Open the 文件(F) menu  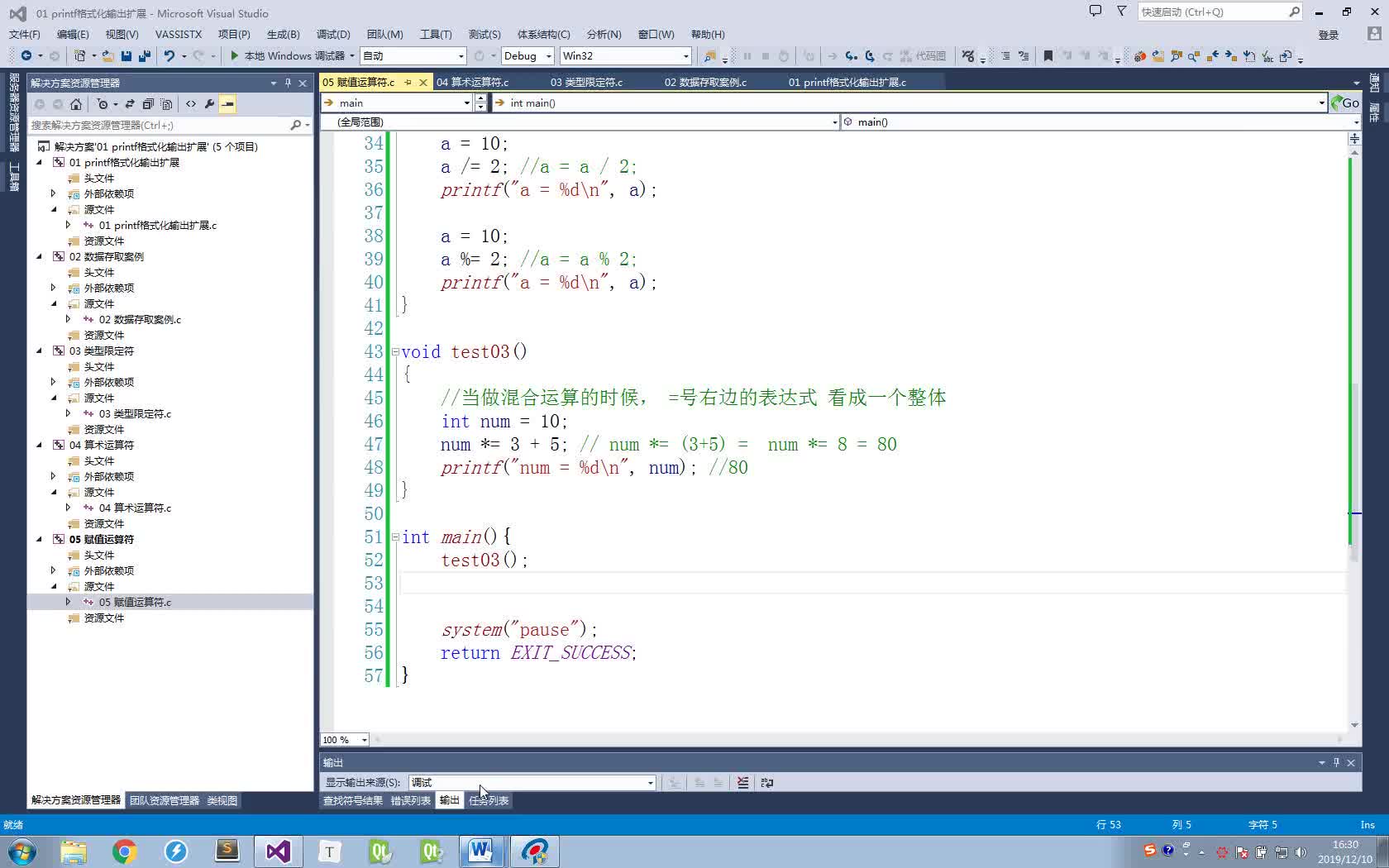24,34
